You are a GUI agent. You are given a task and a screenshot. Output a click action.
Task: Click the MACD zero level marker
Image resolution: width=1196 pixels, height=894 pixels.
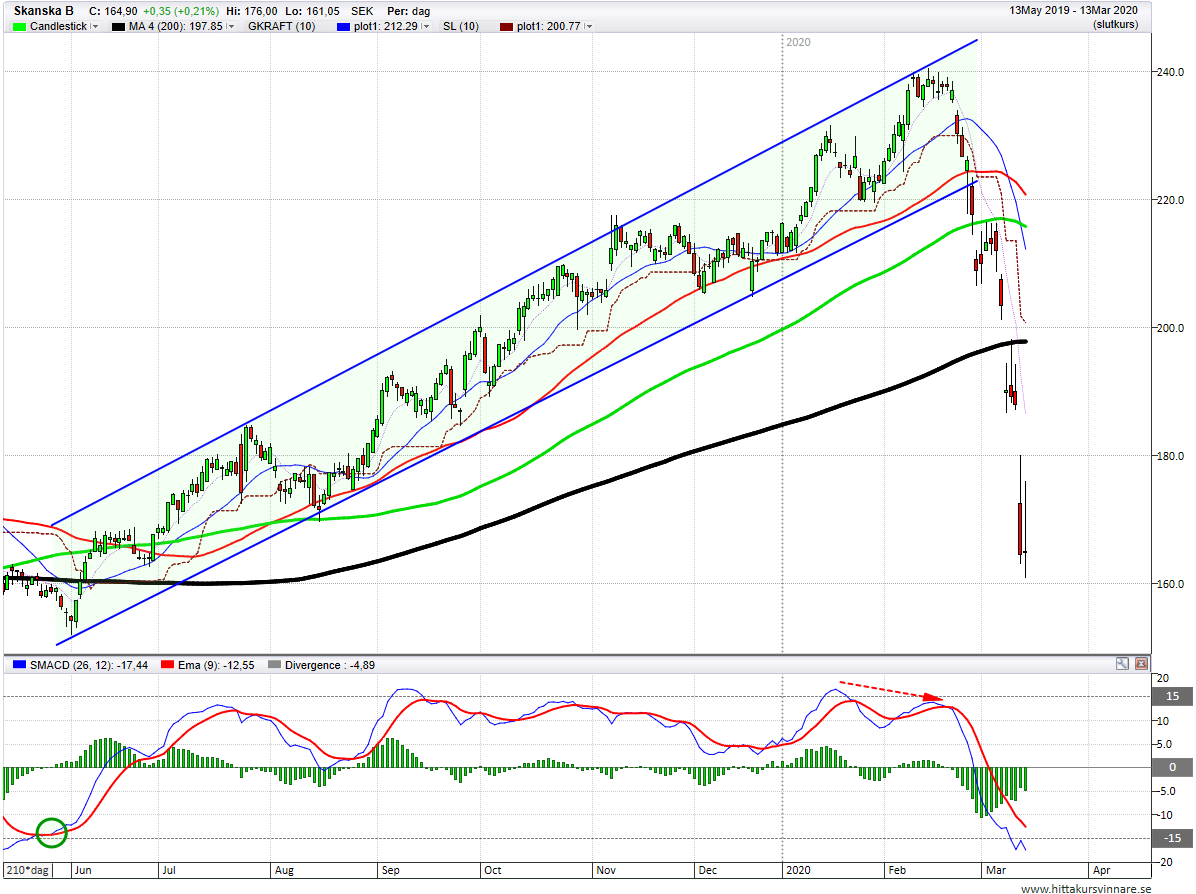1172,767
